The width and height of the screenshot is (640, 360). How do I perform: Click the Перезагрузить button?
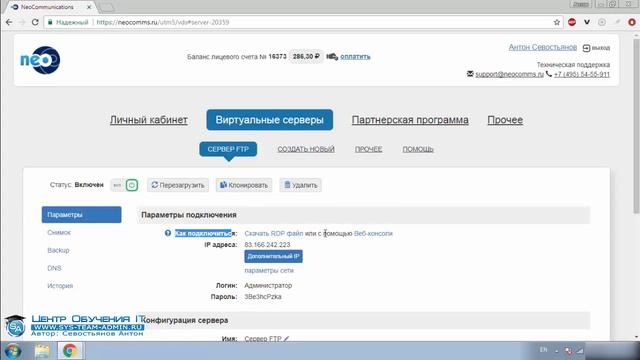tap(178, 185)
